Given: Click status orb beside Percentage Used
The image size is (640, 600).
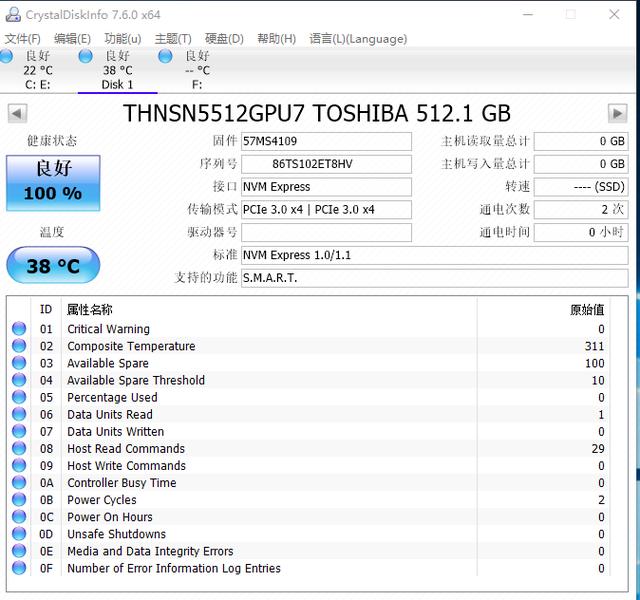Looking at the screenshot, I should [x=19, y=397].
